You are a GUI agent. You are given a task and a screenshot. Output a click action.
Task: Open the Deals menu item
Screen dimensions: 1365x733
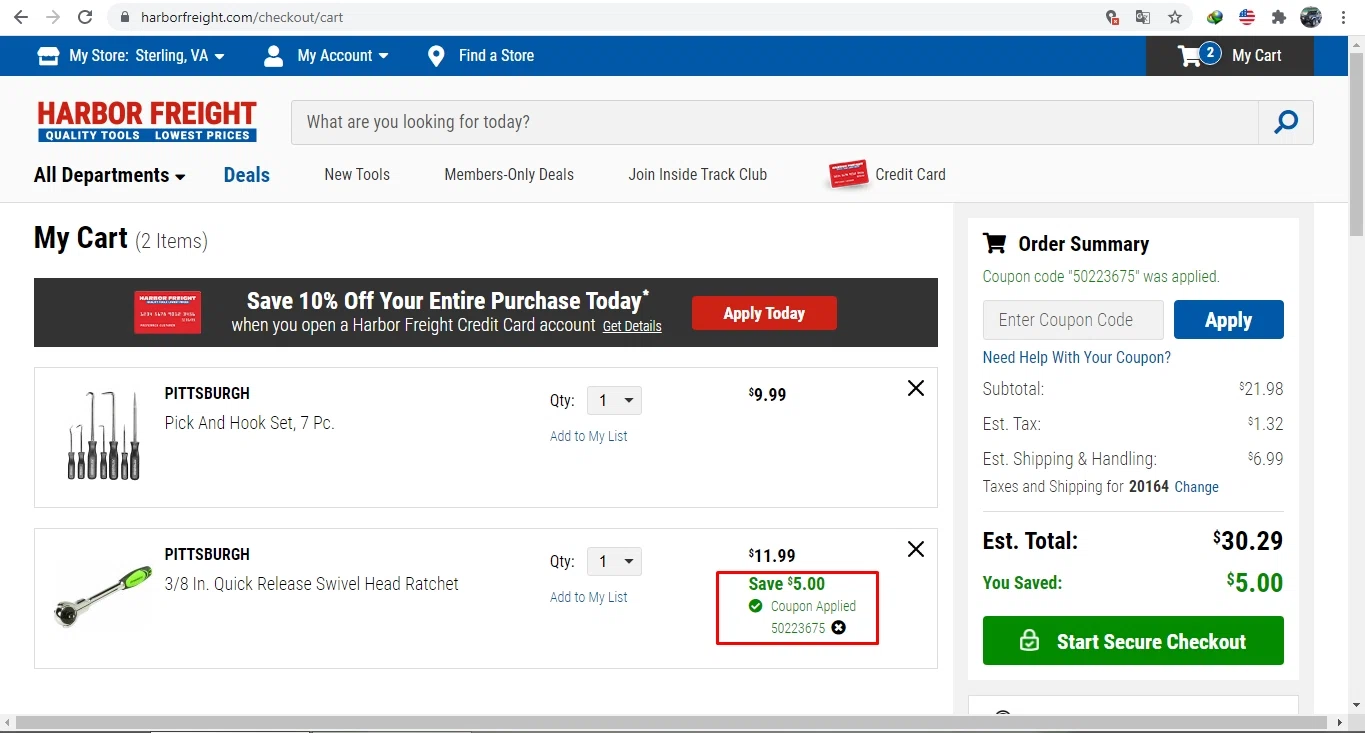pyautogui.click(x=247, y=175)
